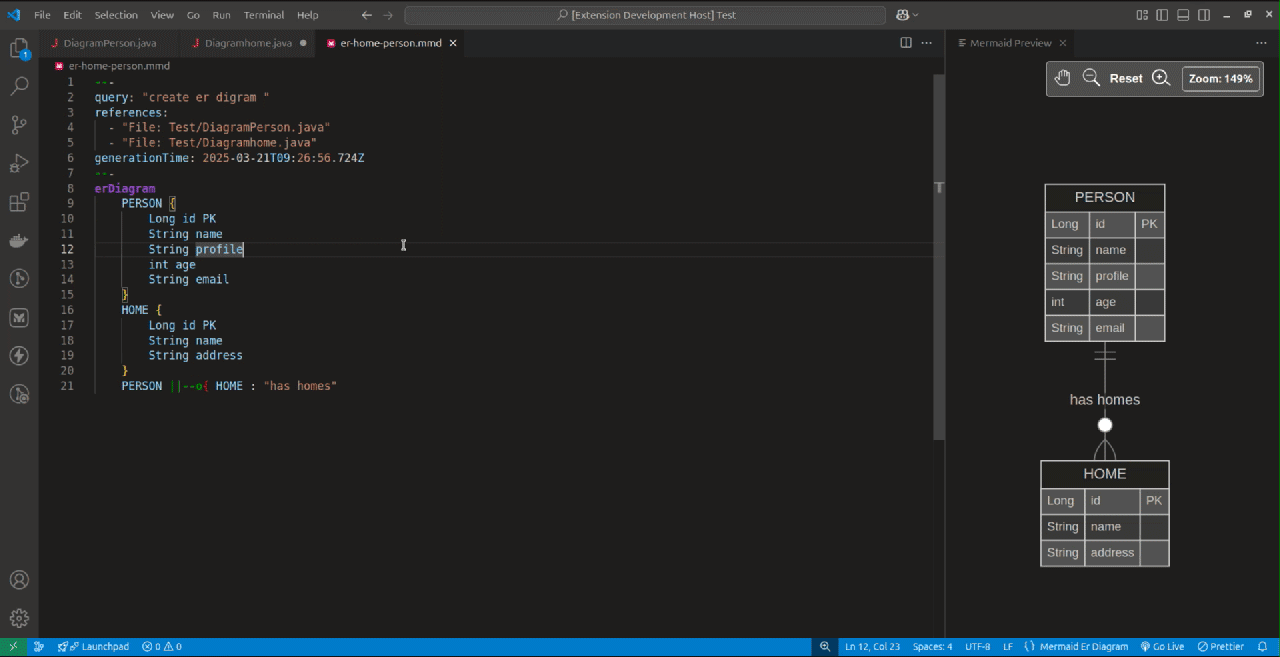Image resolution: width=1280 pixels, height=657 pixels.
Task: Click the Reset button in Mermaid Preview
Action: coord(1126,77)
